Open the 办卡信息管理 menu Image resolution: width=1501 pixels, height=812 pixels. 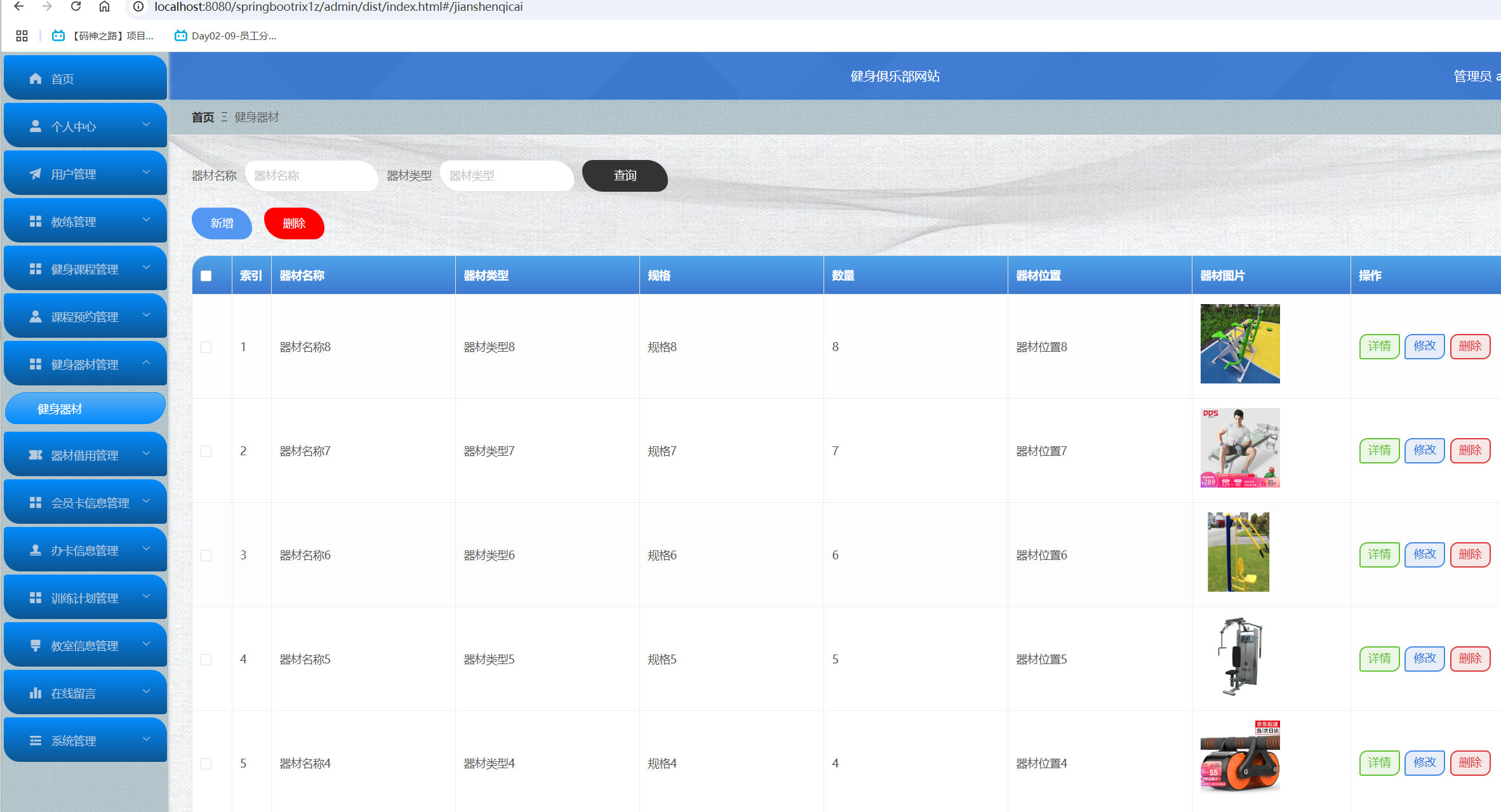85,549
